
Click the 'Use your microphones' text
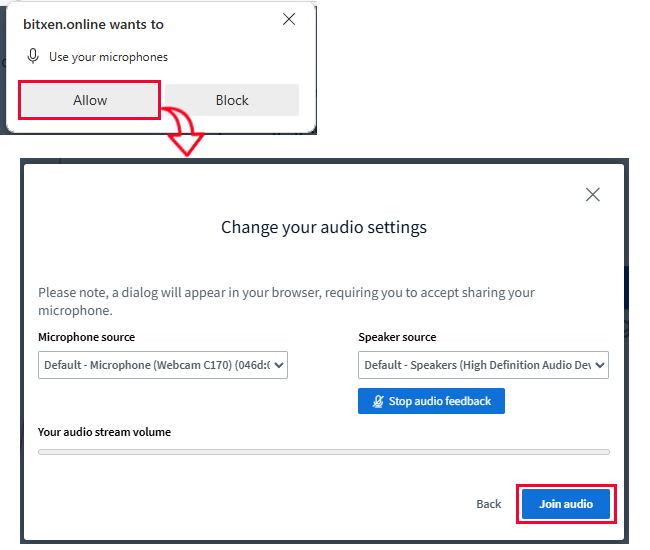[108, 57]
